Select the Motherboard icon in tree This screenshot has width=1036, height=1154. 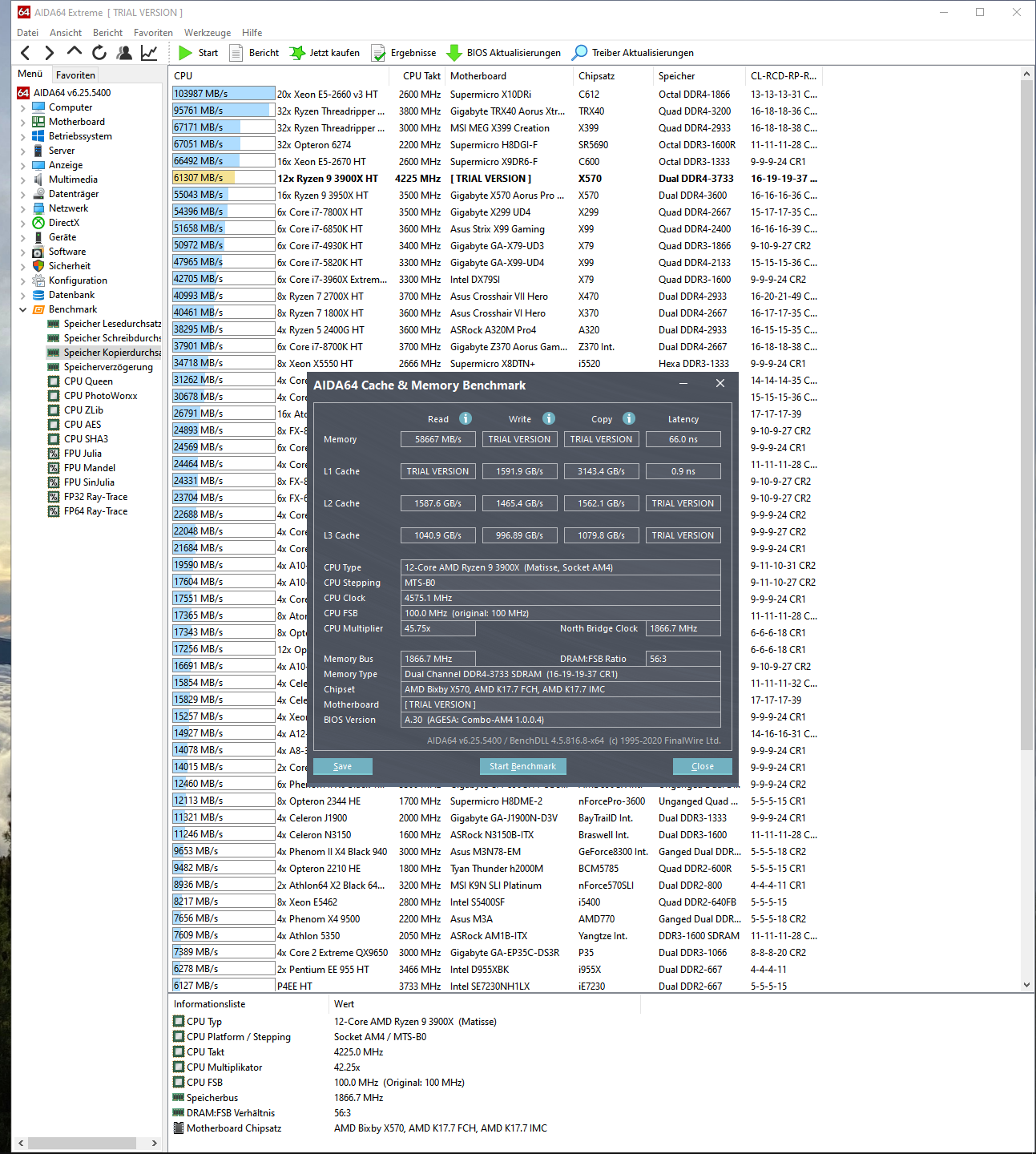pyautogui.click(x=38, y=122)
